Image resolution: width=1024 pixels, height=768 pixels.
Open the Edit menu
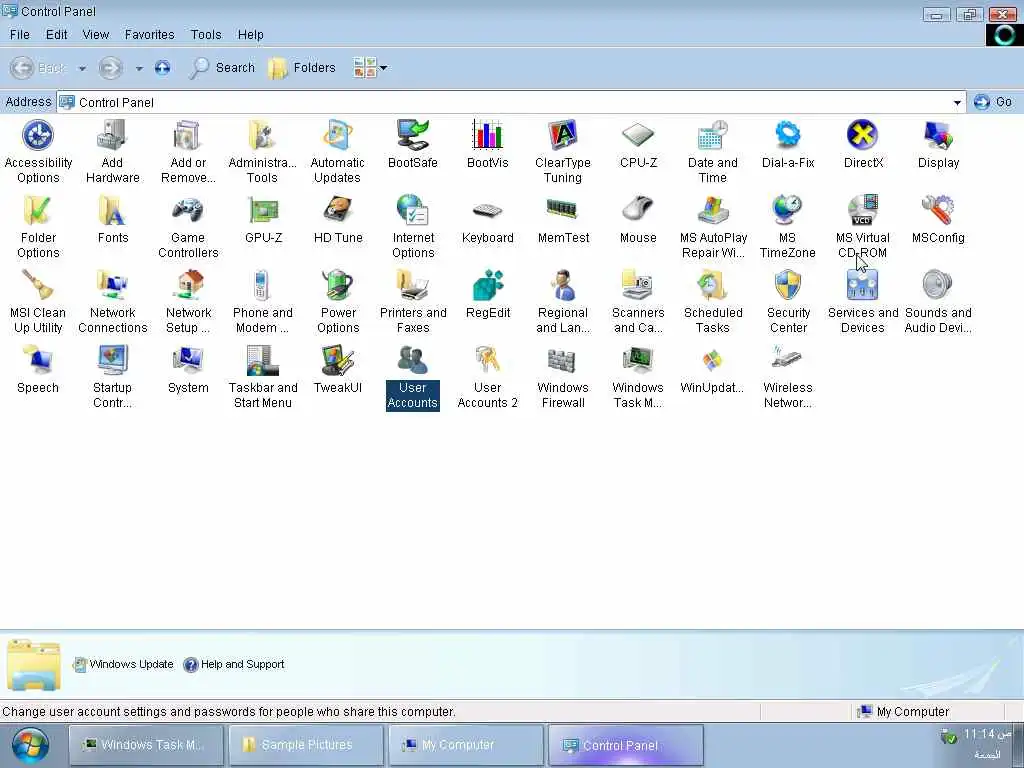point(56,35)
